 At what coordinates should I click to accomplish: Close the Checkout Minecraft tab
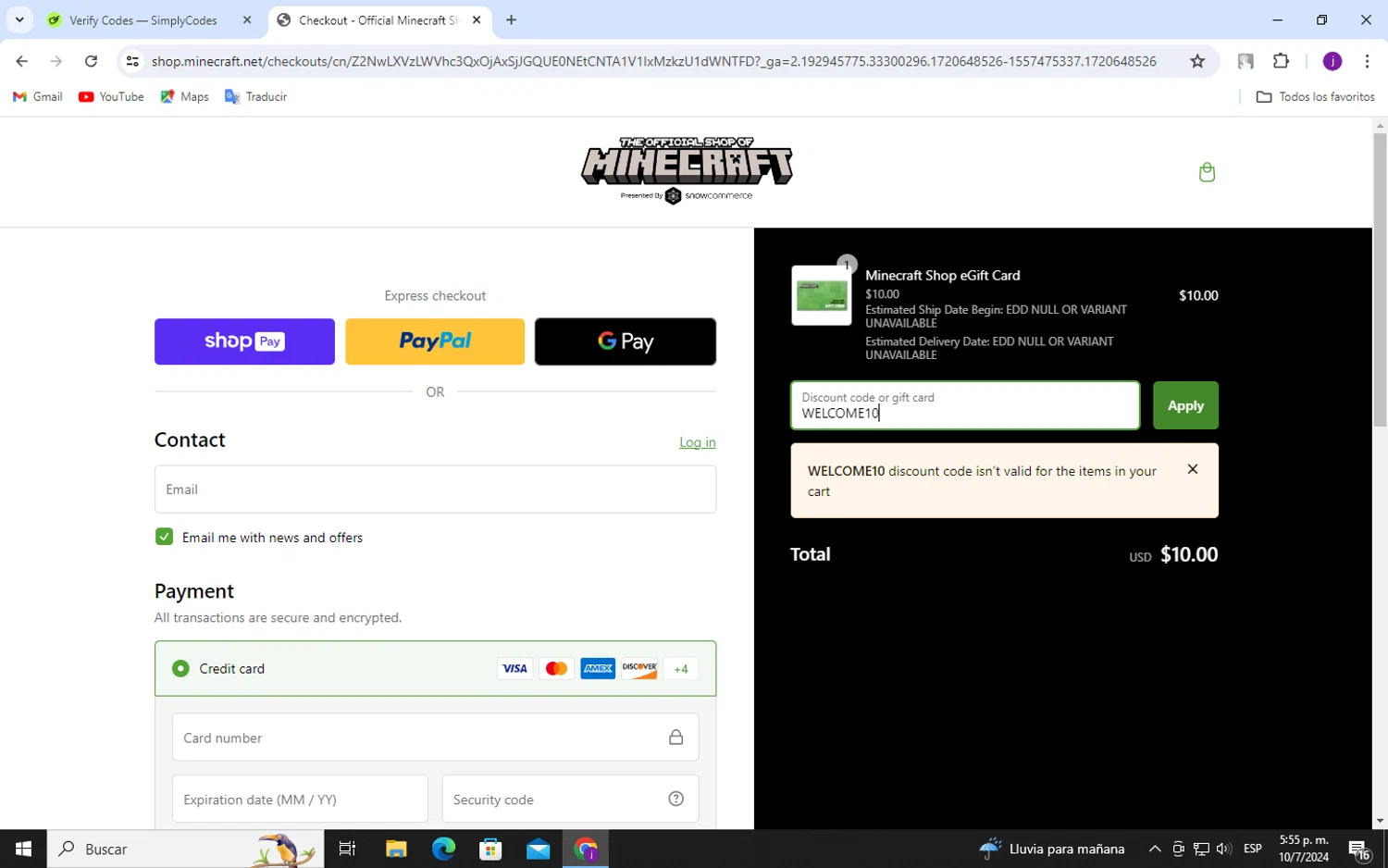pyautogui.click(x=477, y=19)
